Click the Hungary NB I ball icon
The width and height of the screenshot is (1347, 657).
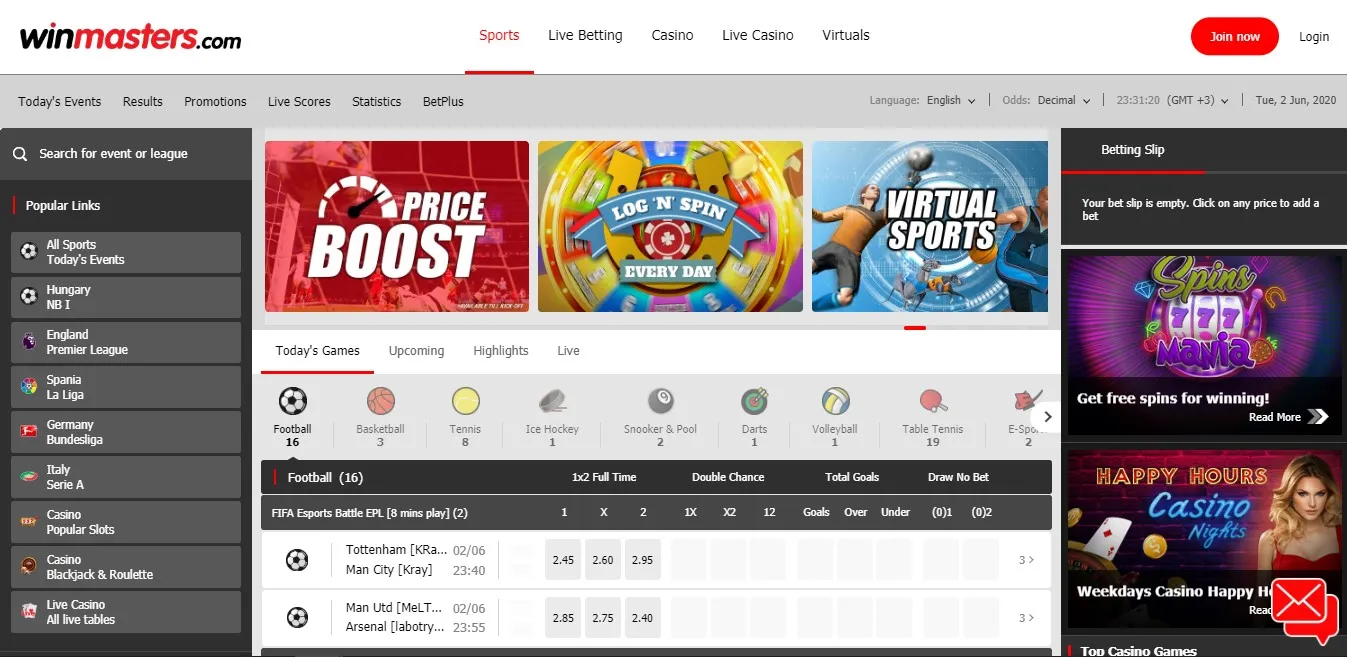click(x=28, y=297)
